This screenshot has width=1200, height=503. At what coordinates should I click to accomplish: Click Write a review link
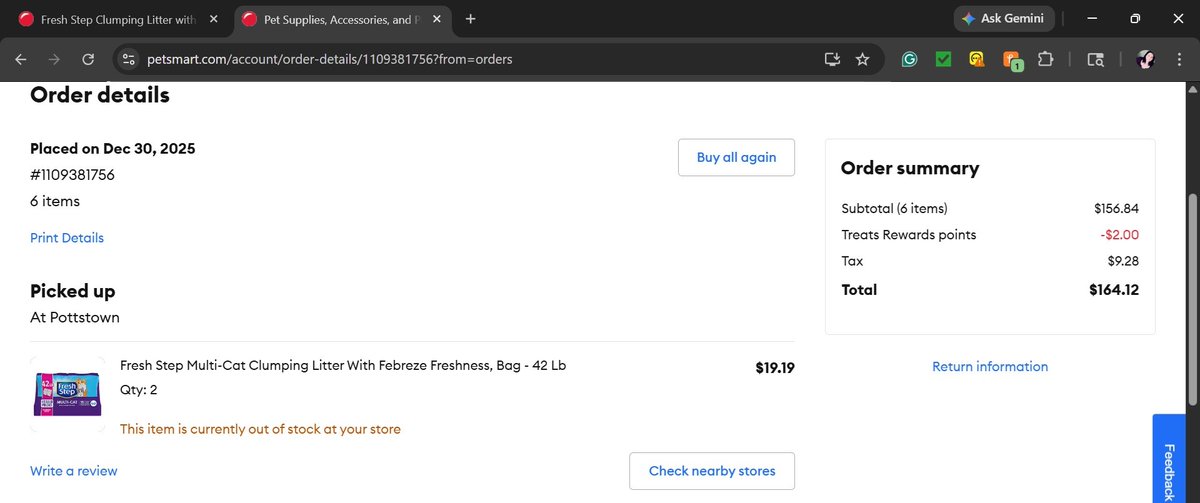pos(74,471)
